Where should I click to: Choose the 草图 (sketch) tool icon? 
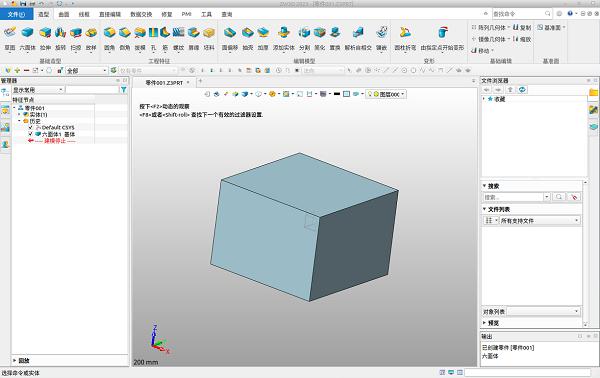click(x=10, y=33)
